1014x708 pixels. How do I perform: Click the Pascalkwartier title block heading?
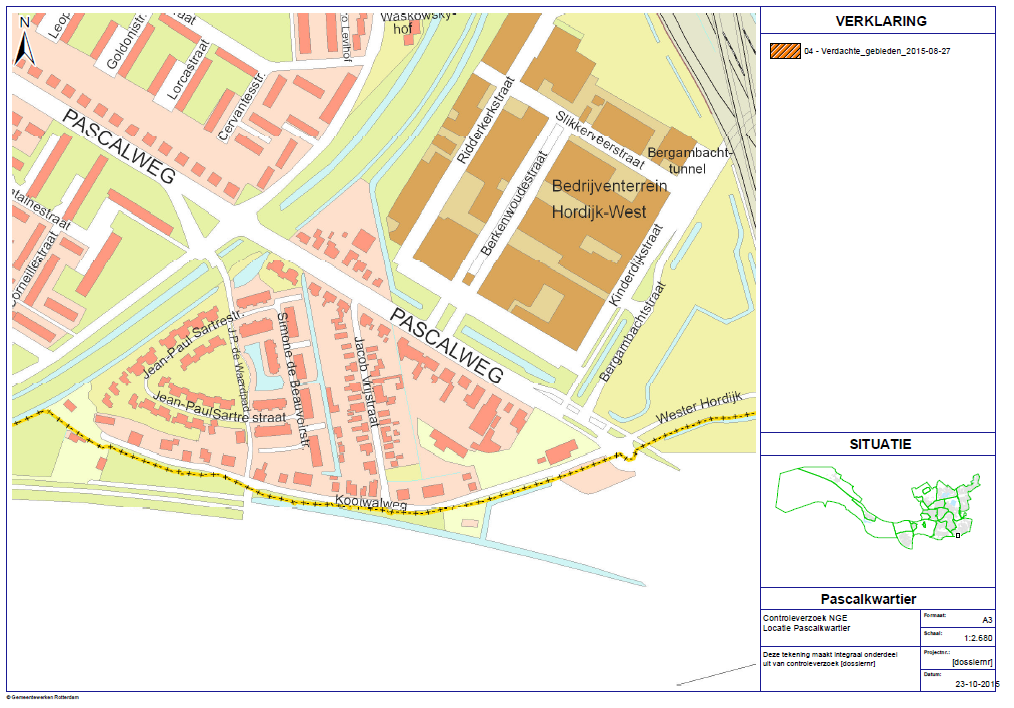coord(868,599)
